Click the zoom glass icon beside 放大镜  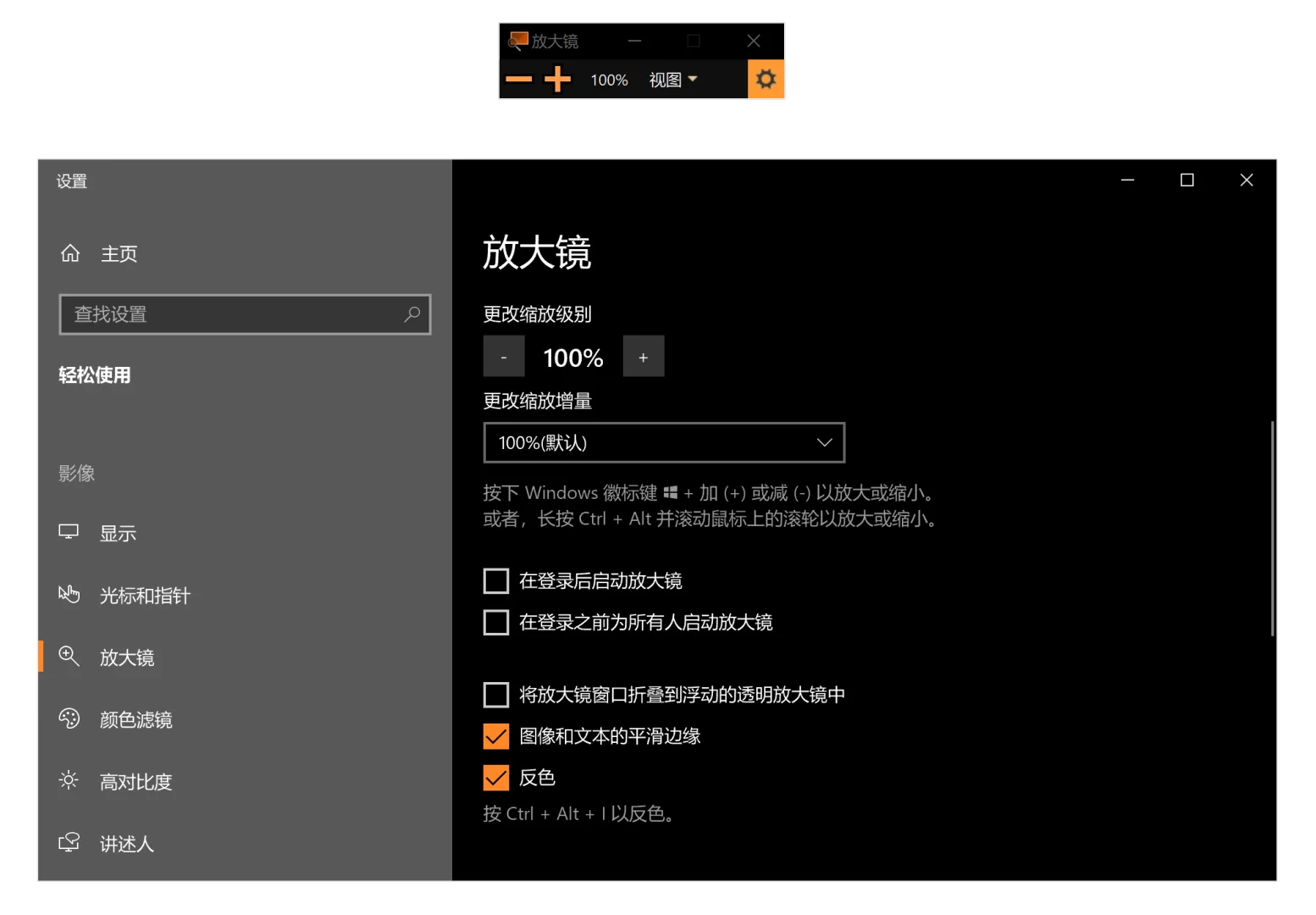pos(69,656)
